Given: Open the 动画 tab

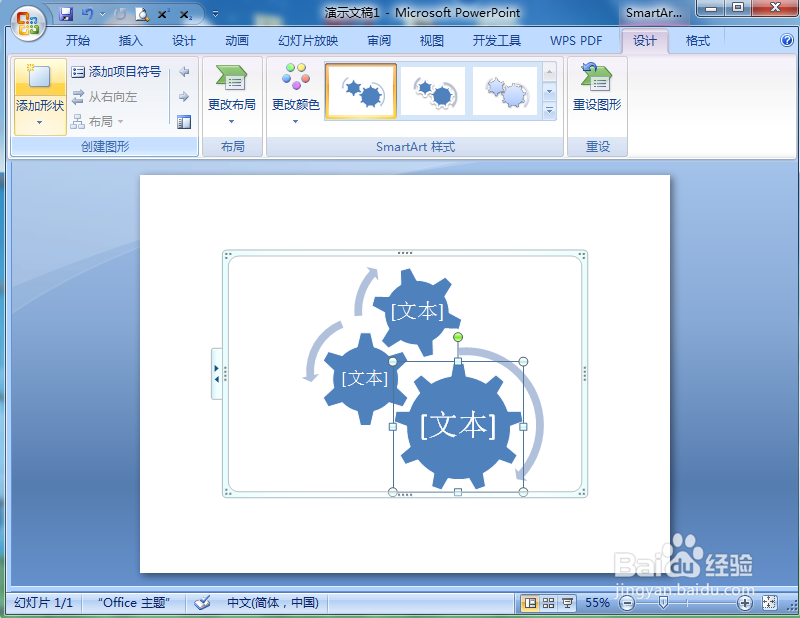Looking at the screenshot, I should tap(237, 41).
